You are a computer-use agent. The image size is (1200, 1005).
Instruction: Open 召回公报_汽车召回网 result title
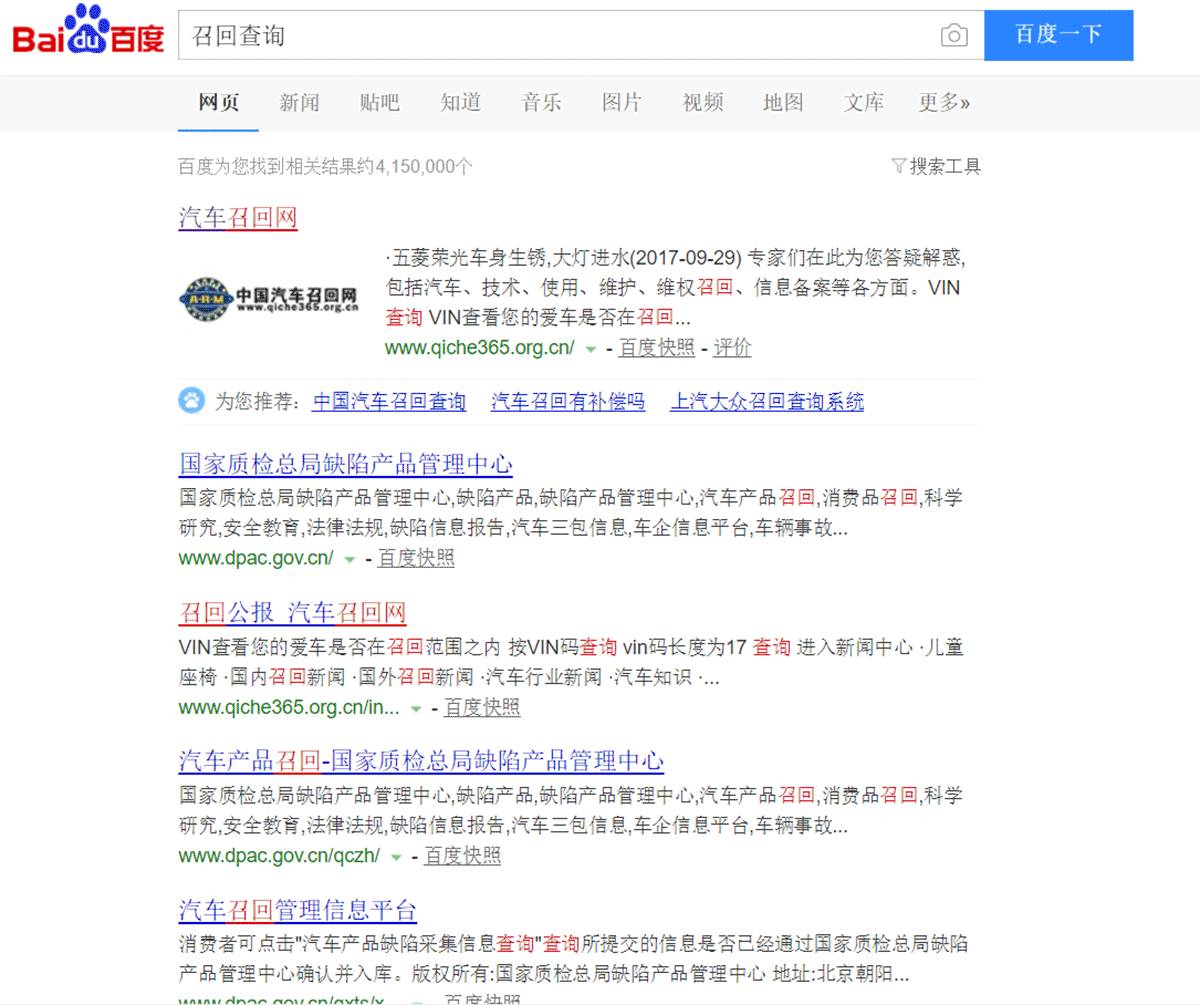[x=293, y=613]
